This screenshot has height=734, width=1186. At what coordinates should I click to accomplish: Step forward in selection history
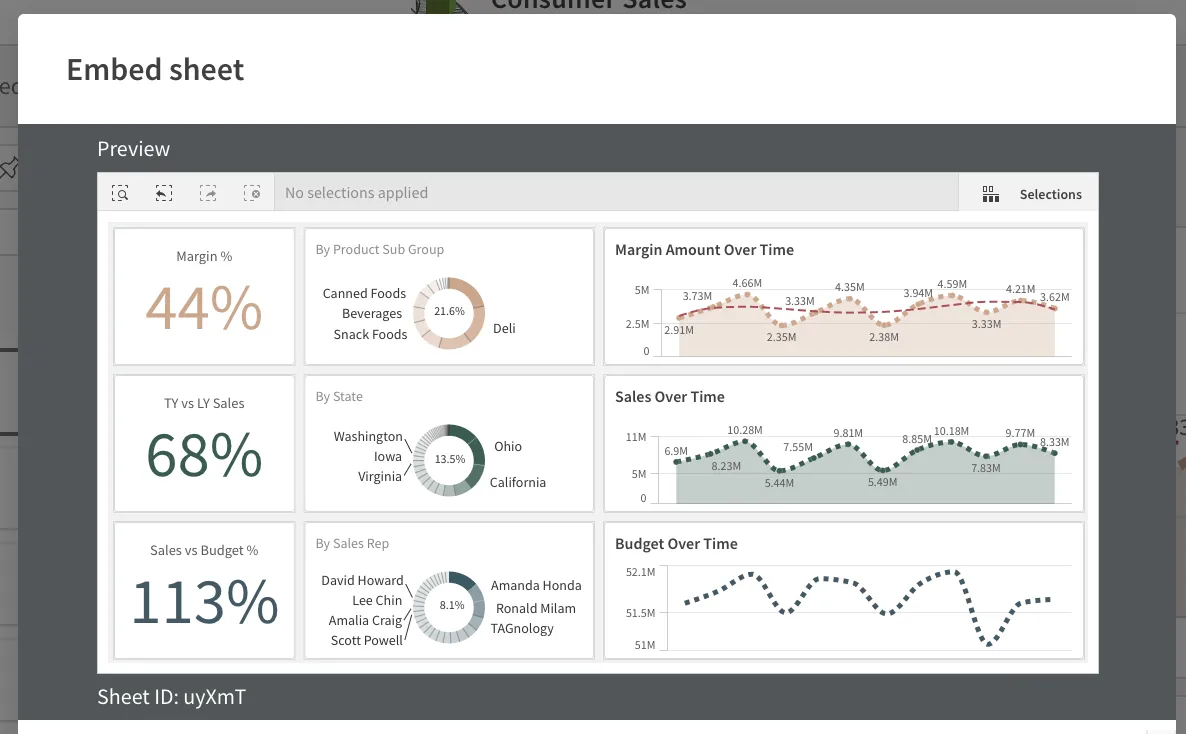pos(208,193)
